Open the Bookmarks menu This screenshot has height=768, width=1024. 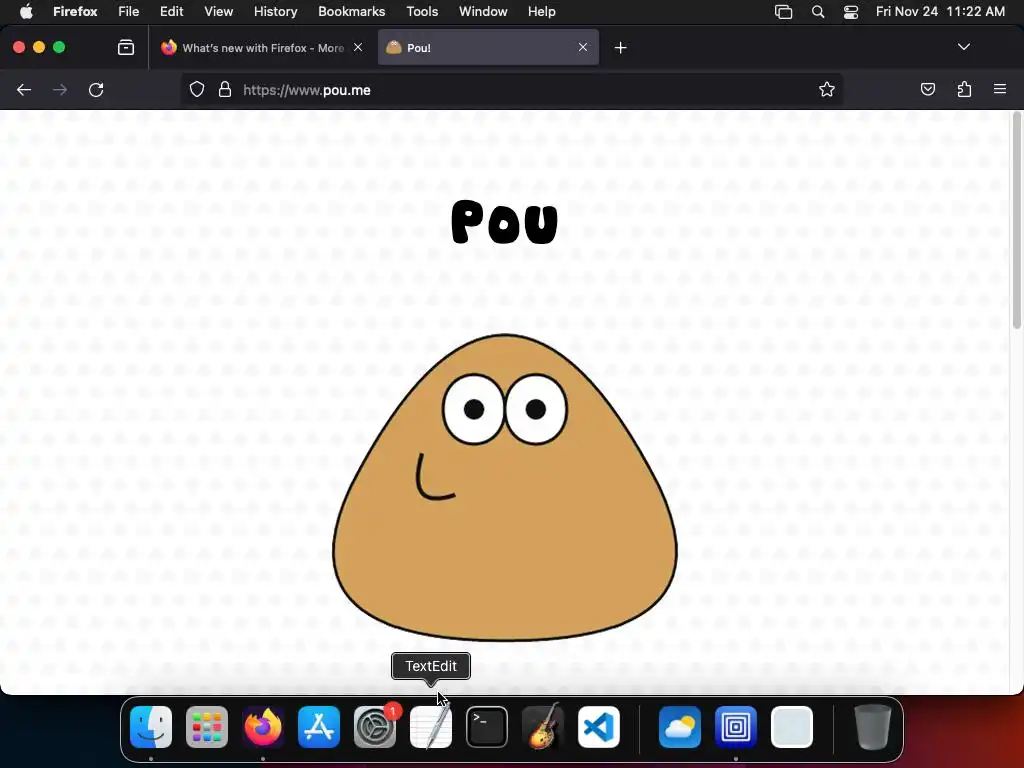click(351, 11)
